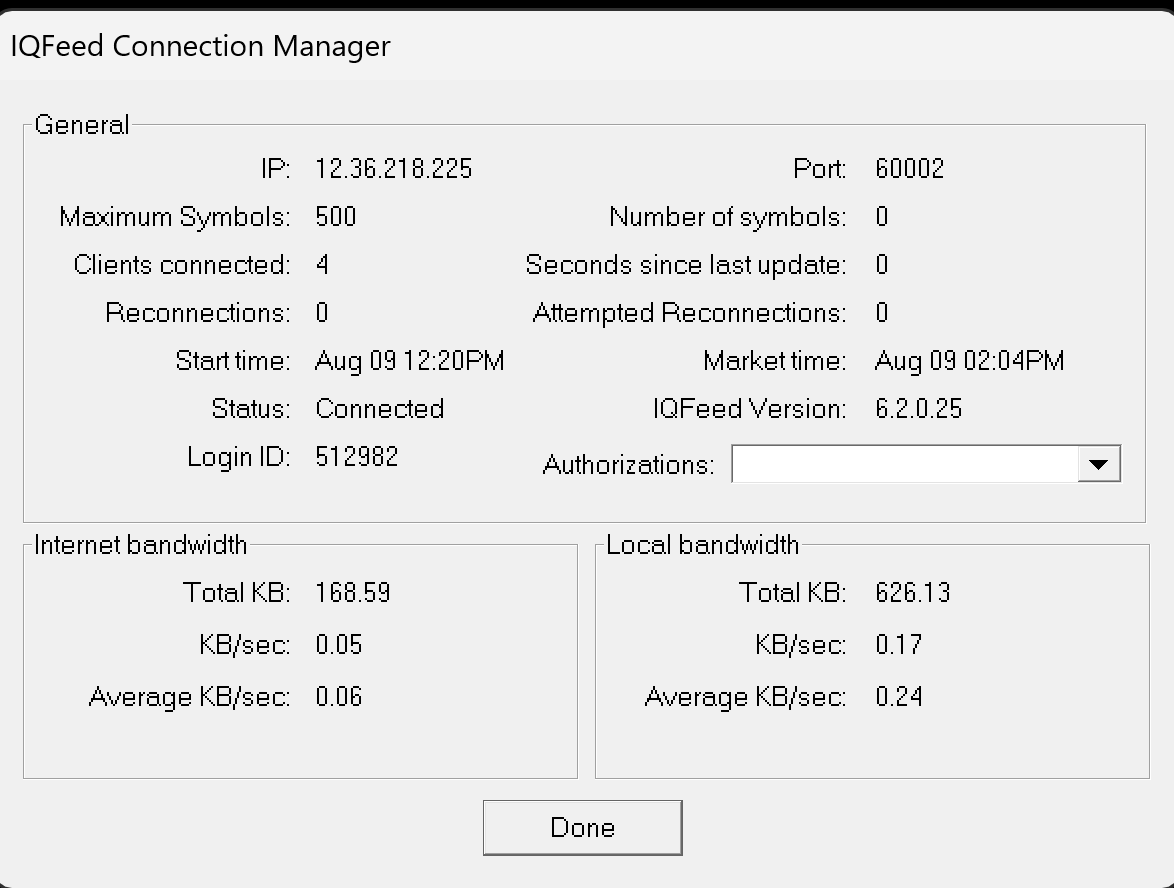Click the Login ID number 512982
This screenshot has height=888, width=1174.
coord(356,457)
